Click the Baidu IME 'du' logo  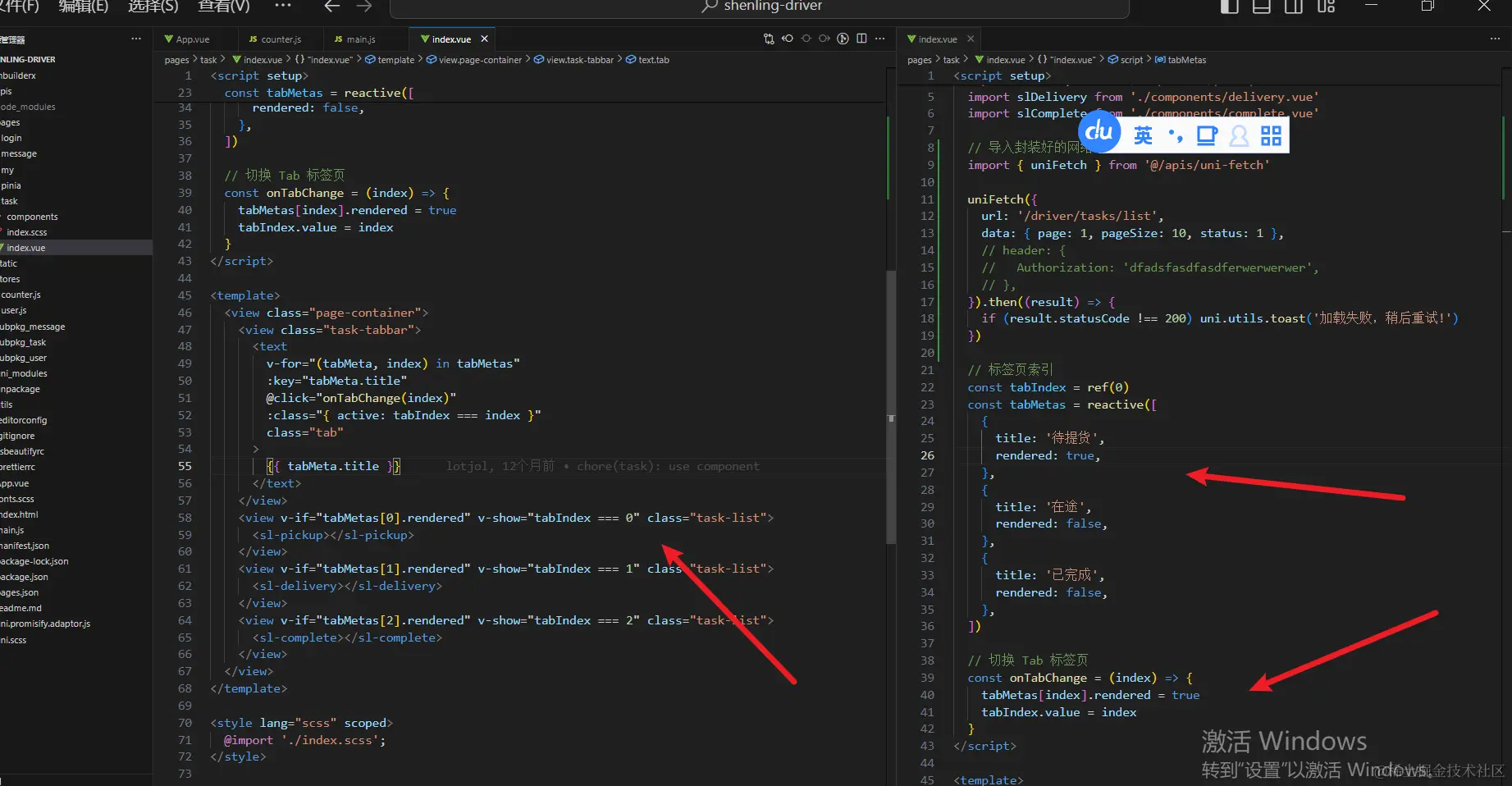[x=1099, y=131]
